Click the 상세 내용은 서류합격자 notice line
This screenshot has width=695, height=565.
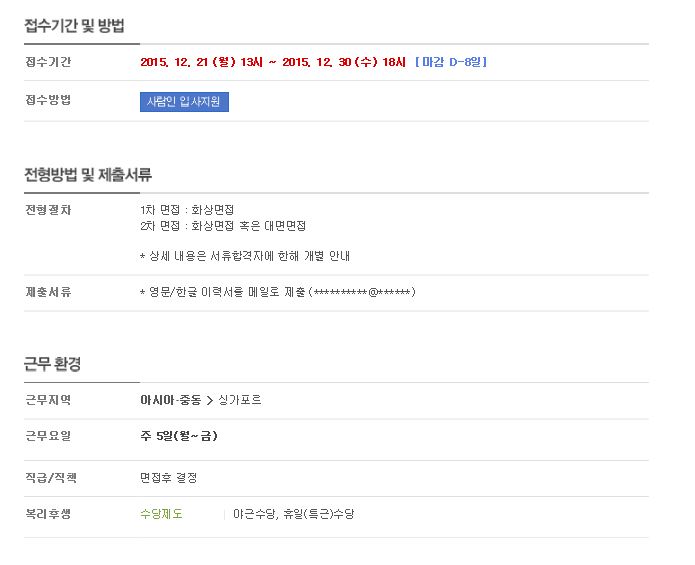point(245,256)
